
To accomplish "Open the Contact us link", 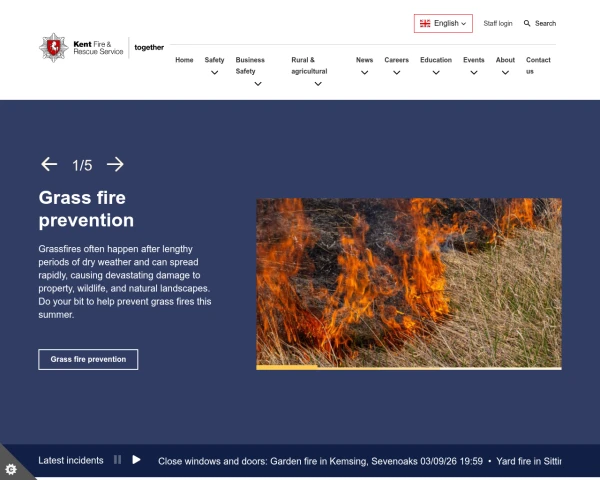I will point(538,65).
